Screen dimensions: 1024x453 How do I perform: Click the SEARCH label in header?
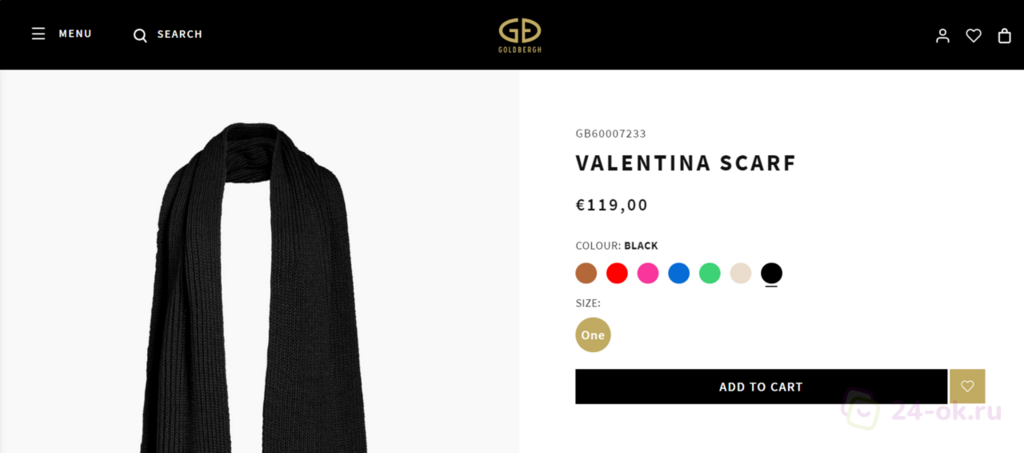tap(180, 35)
